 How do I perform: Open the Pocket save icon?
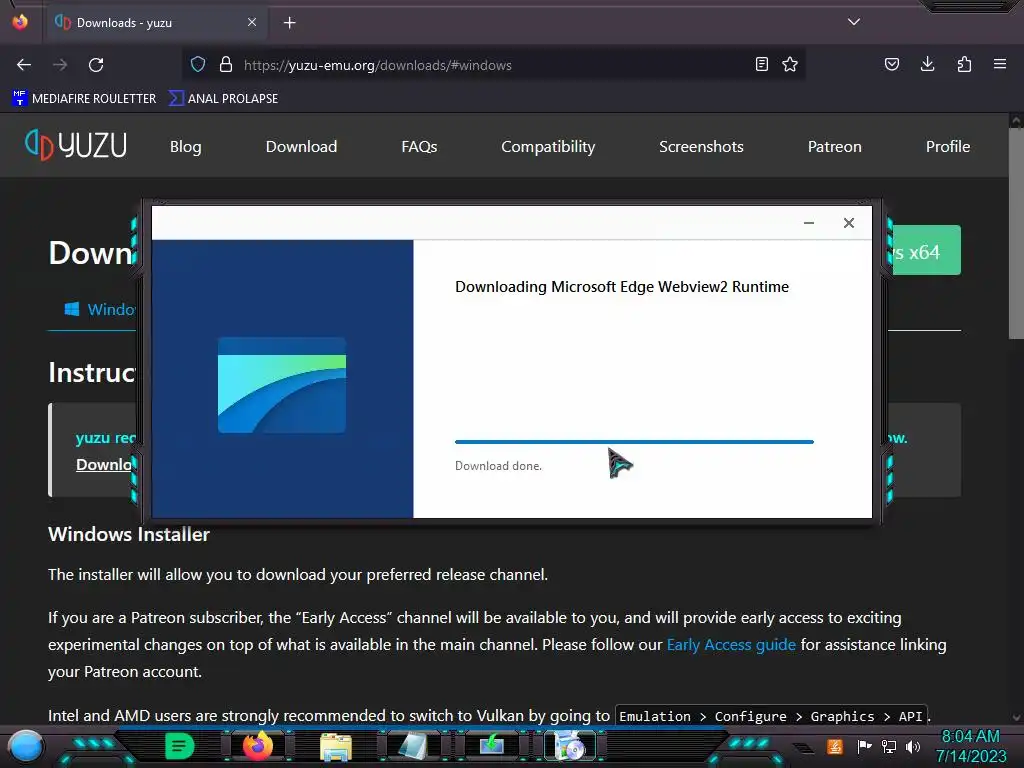pyautogui.click(x=891, y=64)
